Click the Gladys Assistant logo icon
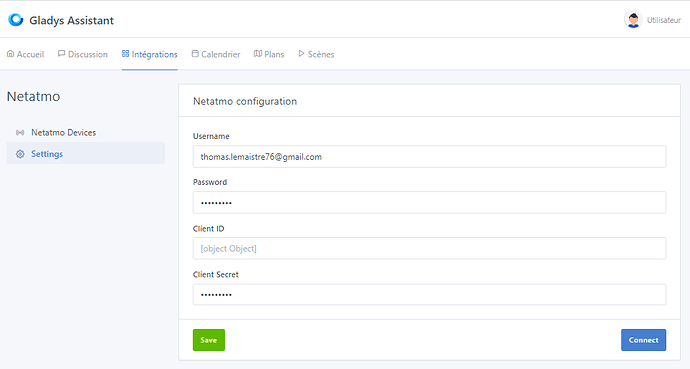The image size is (690, 369). [16, 20]
